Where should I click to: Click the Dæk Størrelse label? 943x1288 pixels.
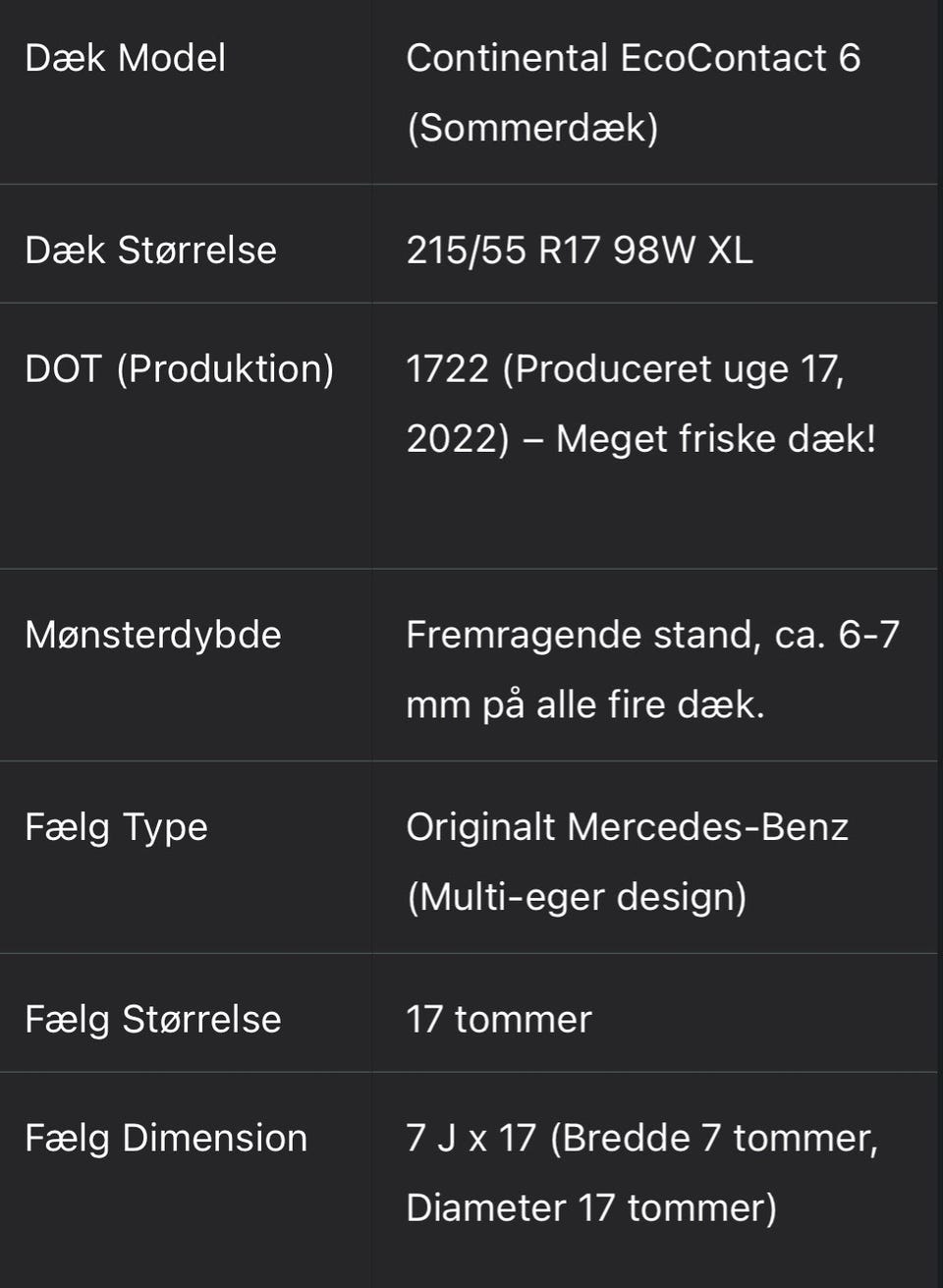150,250
